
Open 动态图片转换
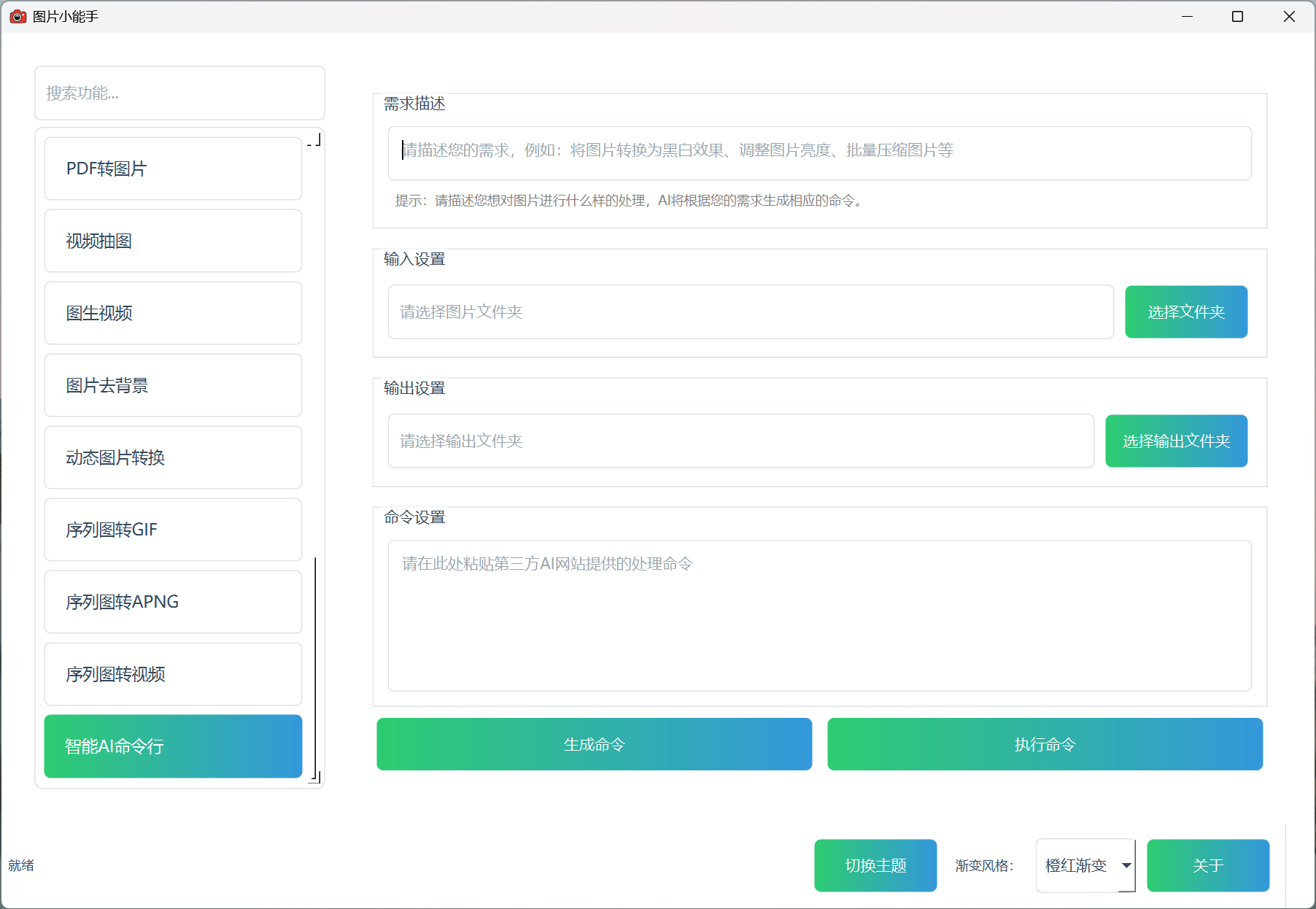[173, 457]
